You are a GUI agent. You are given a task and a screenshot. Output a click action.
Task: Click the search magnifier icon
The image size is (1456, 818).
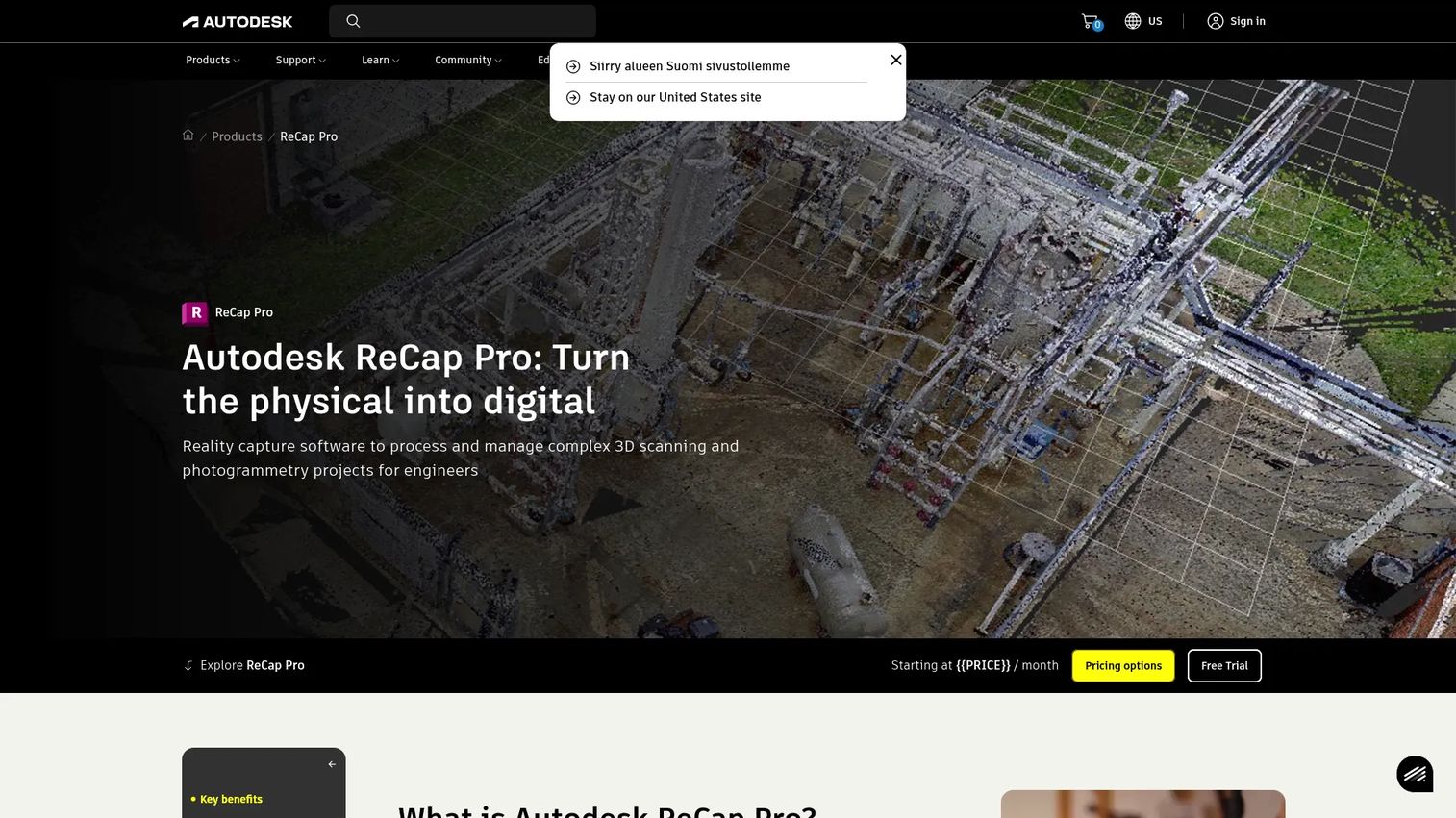point(353,21)
